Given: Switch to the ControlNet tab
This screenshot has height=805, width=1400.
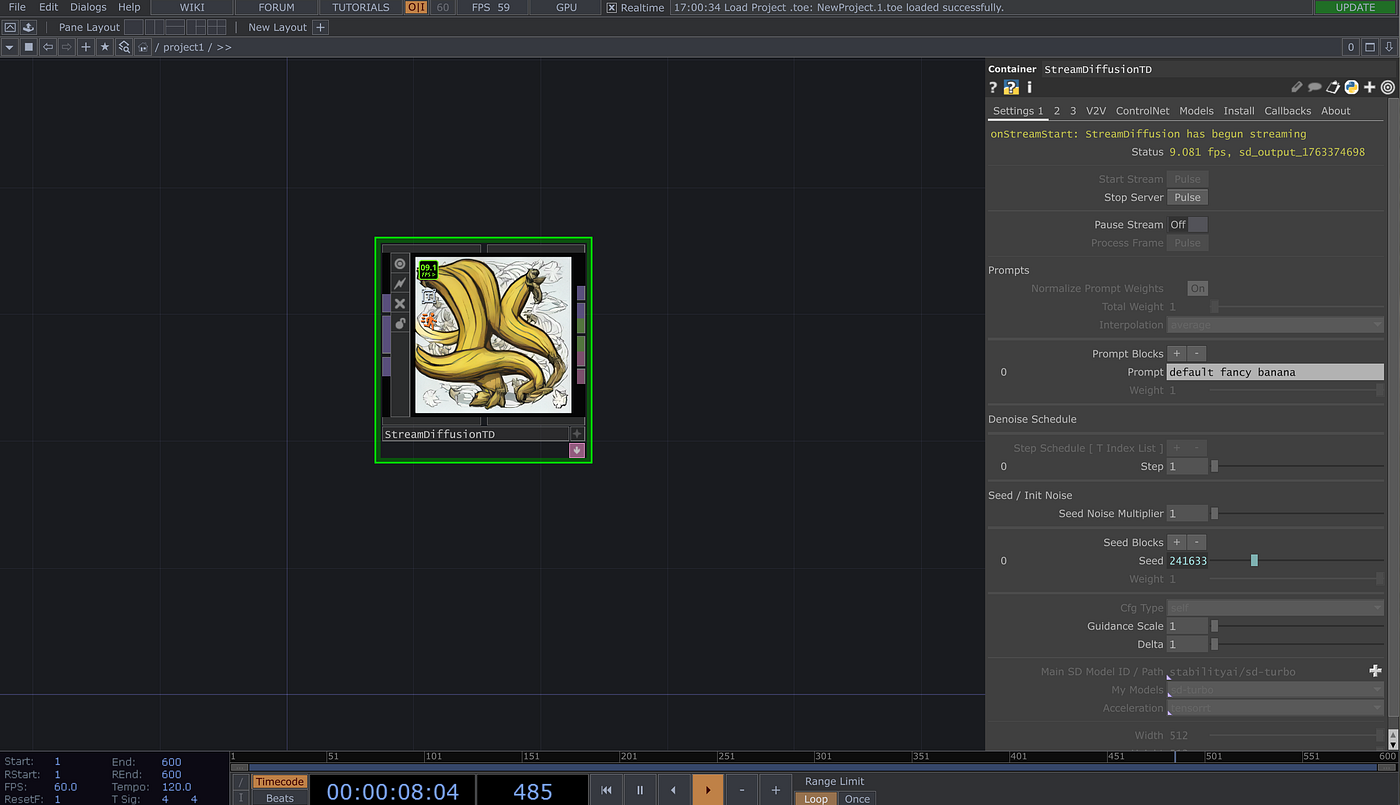Looking at the screenshot, I should 1142,111.
